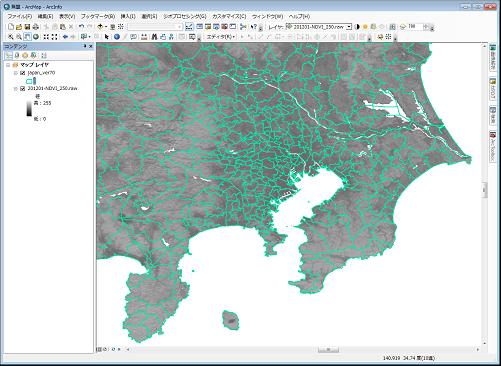The width and height of the screenshot is (501, 366).
Task: Open the 編集(E) menu
Action: [x=45, y=16]
